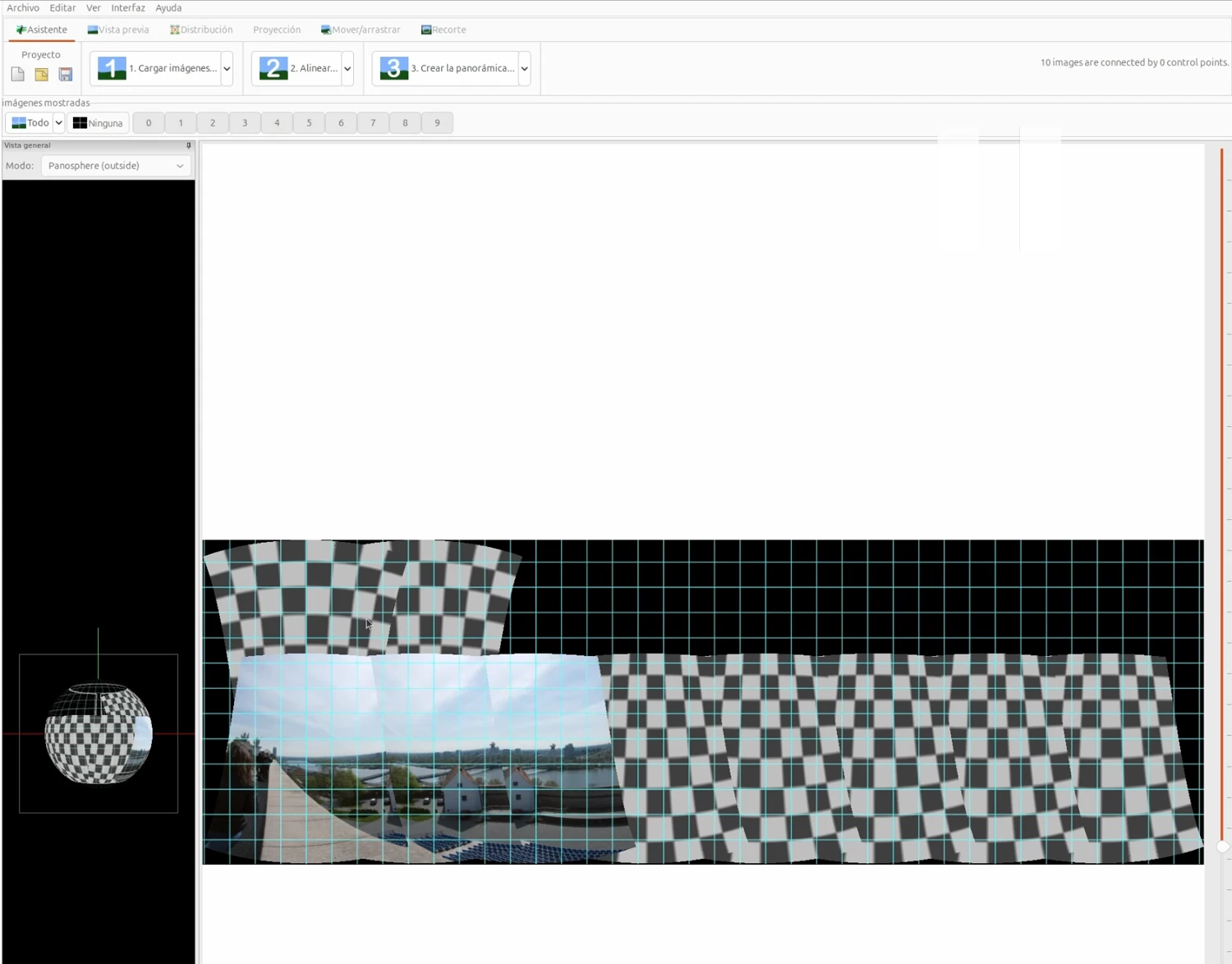1232x964 pixels.
Task: Switch to the Vista previa tab
Action: point(118,30)
